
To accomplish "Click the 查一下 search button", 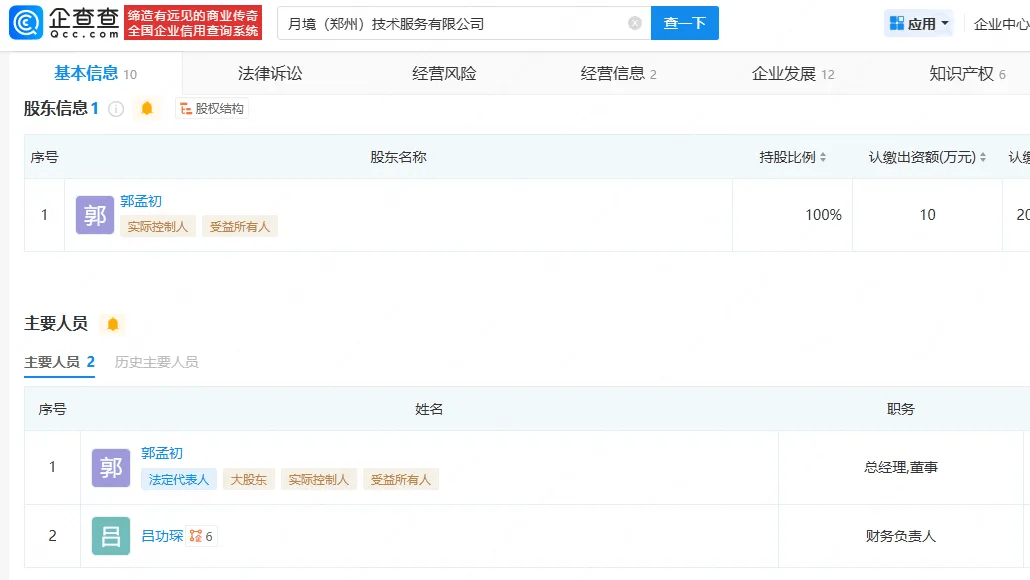I will coord(684,23).
